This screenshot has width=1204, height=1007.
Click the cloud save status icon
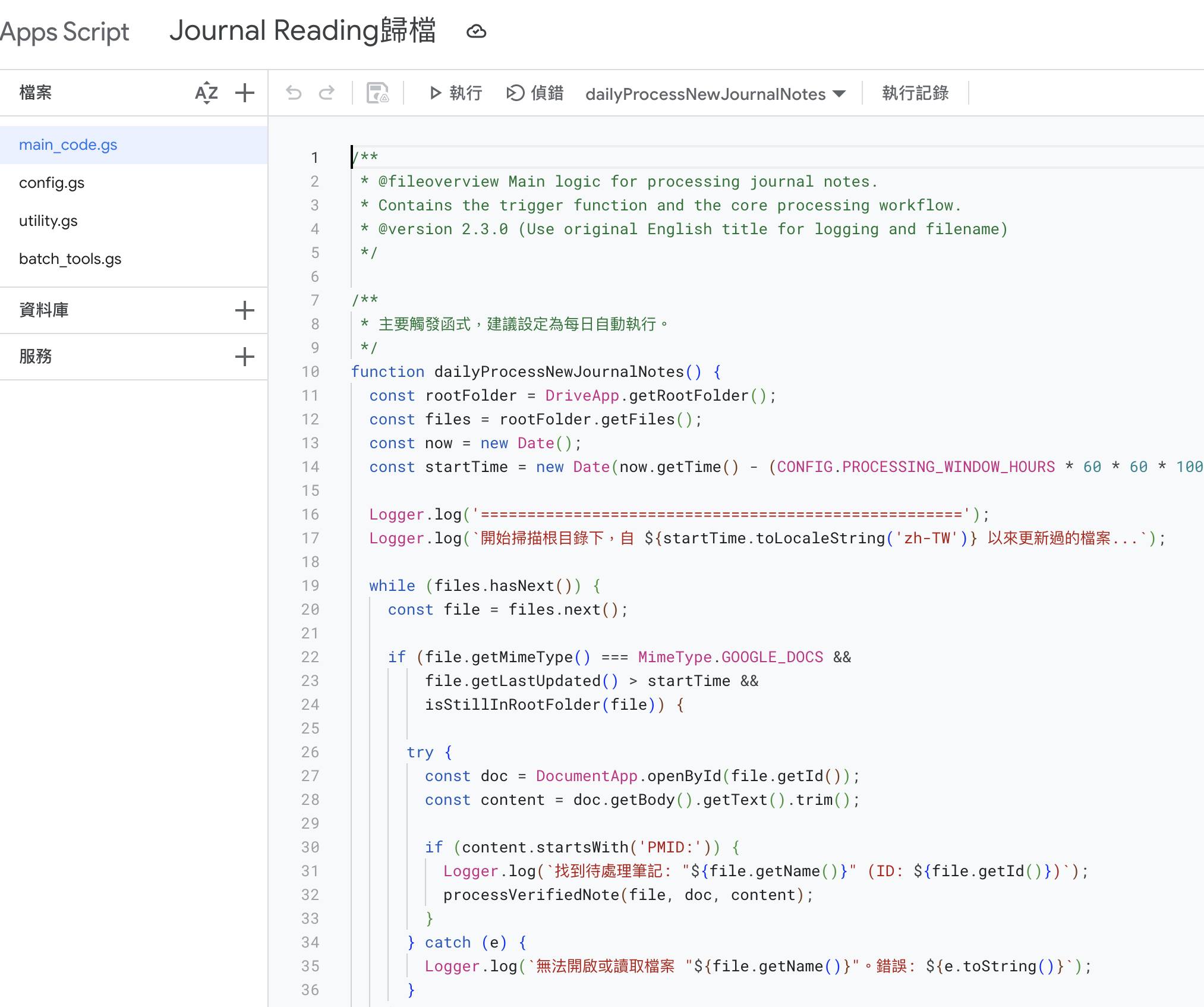476,32
